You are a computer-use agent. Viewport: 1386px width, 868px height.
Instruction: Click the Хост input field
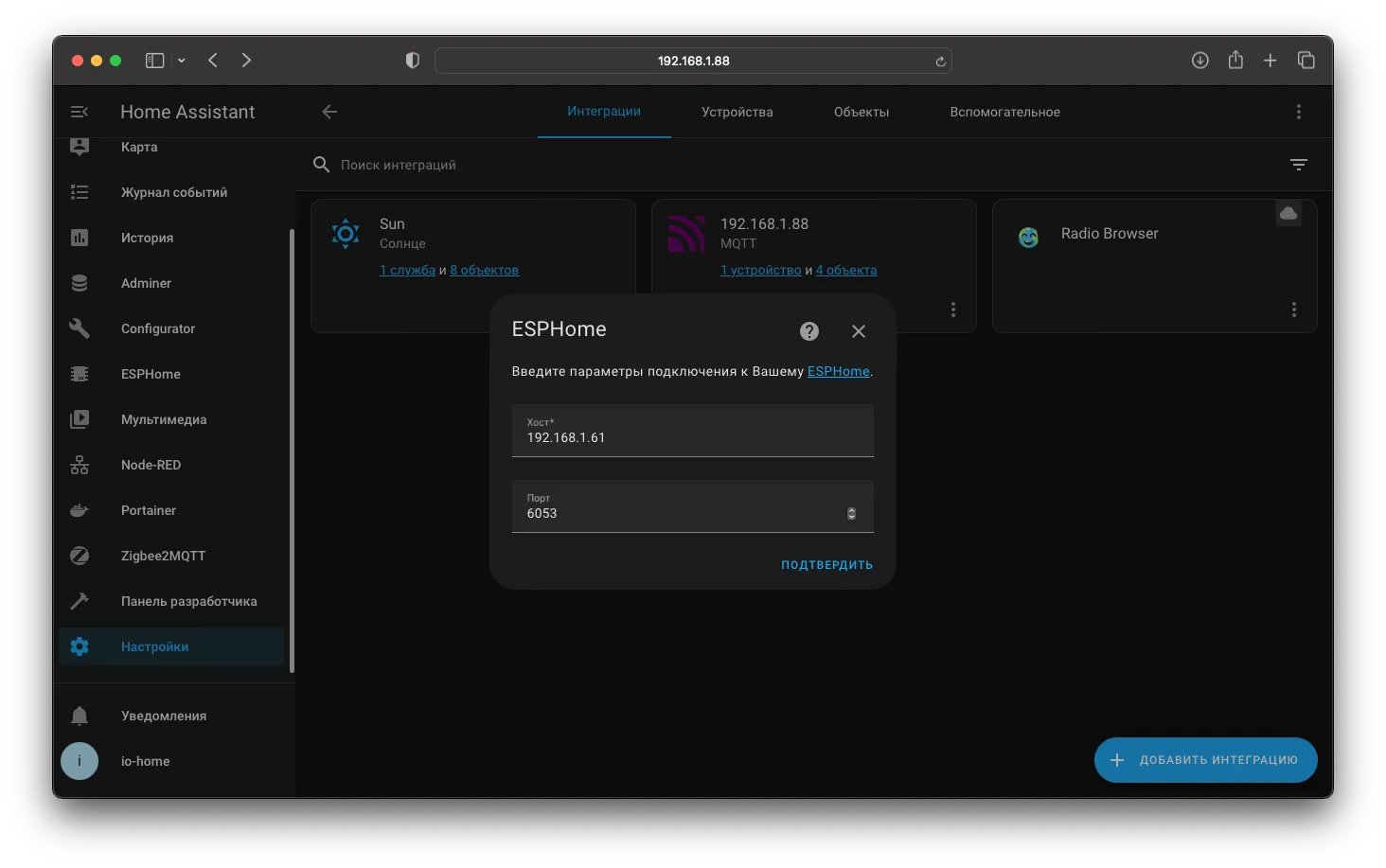(693, 431)
